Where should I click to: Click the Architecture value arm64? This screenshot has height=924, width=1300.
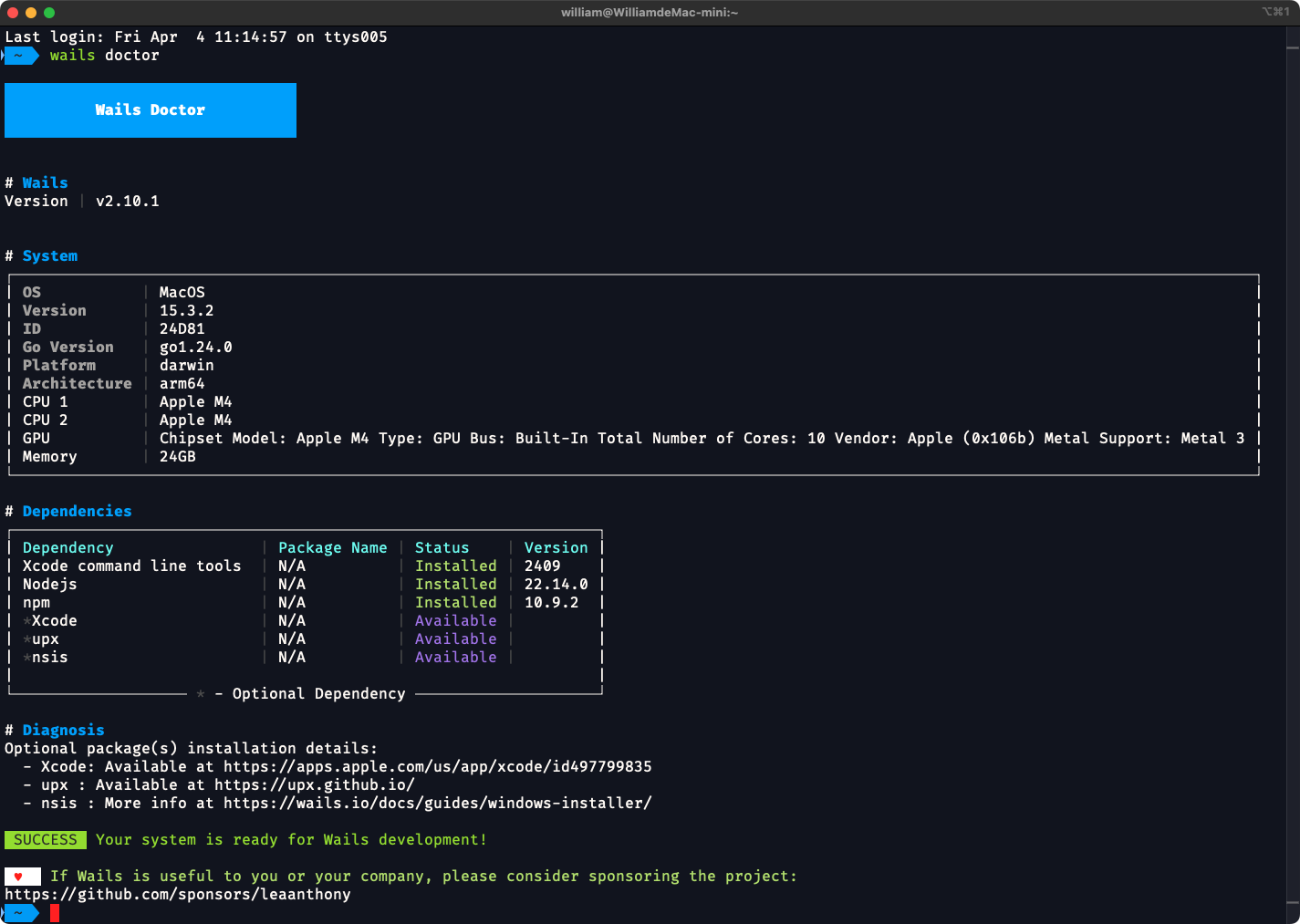182,384
